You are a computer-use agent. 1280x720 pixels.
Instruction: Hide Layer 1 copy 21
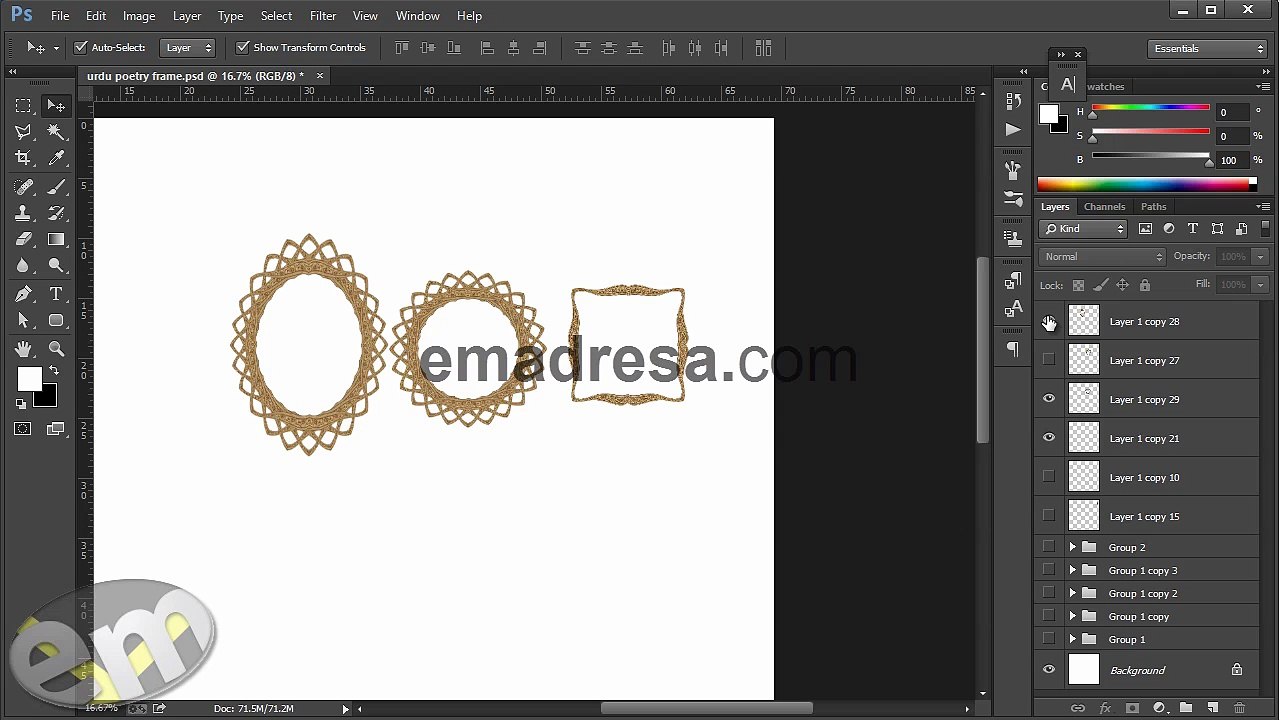1049,438
